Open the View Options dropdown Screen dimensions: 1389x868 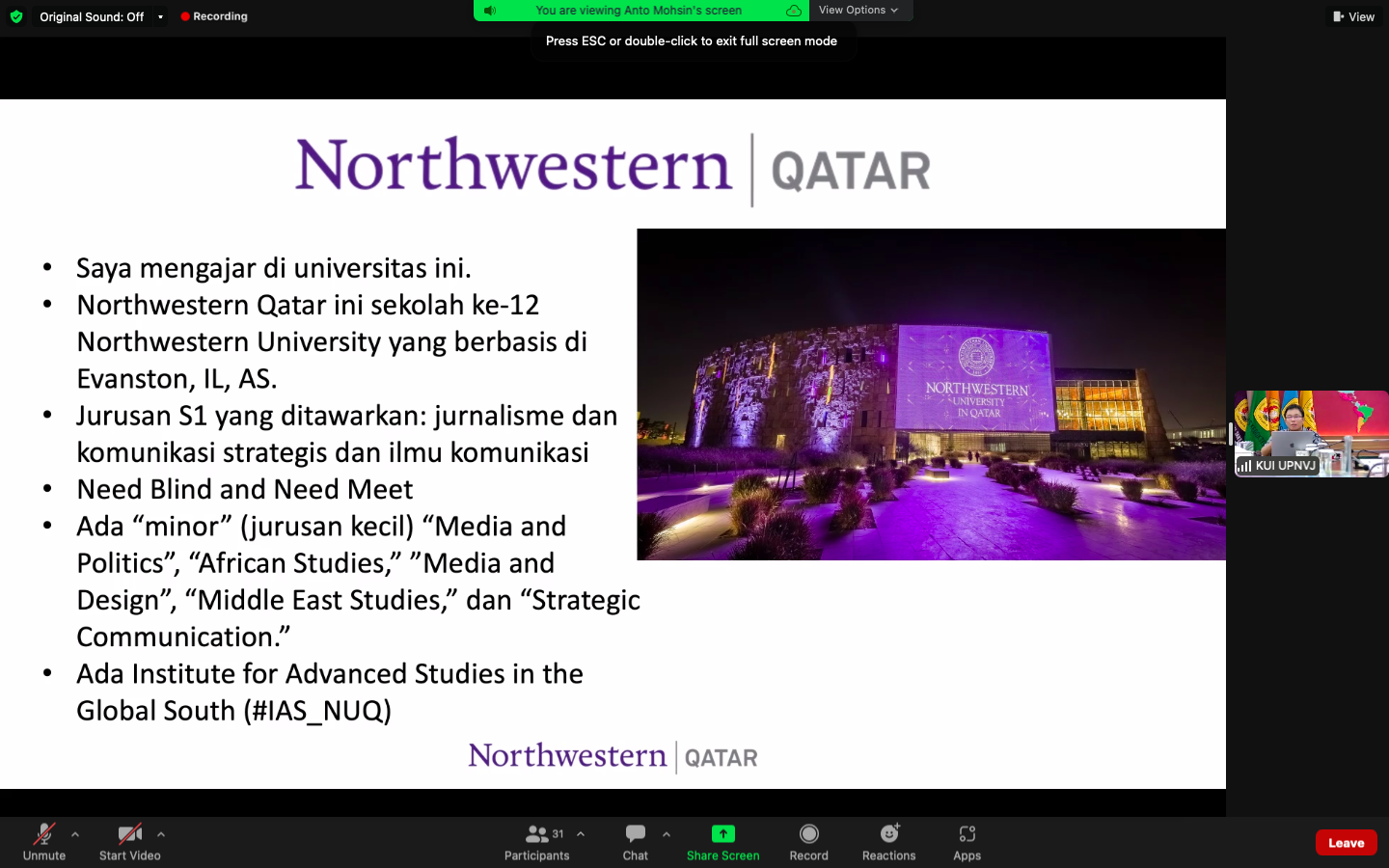[858, 11]
